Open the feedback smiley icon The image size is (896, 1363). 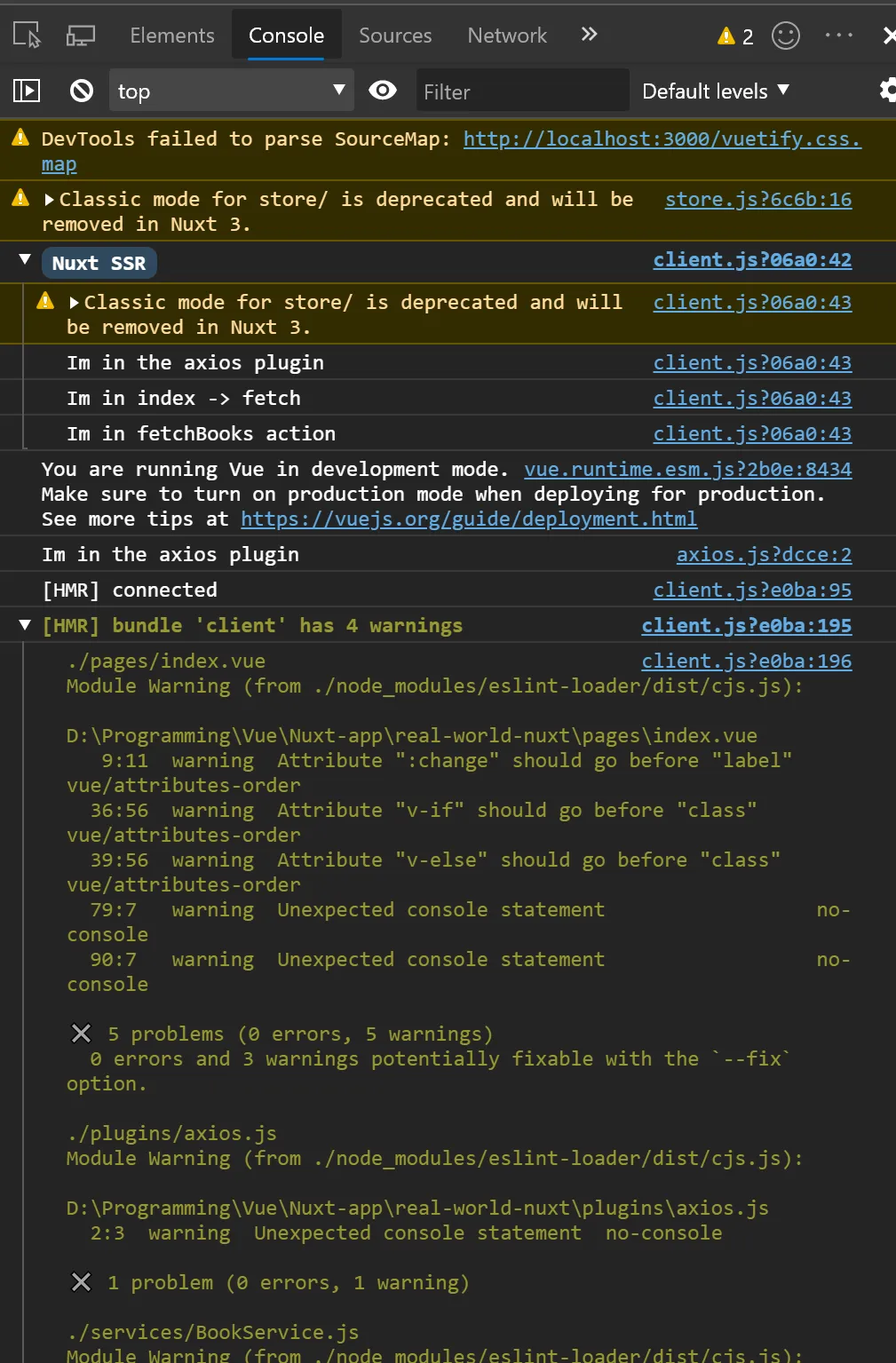point(786,36)
